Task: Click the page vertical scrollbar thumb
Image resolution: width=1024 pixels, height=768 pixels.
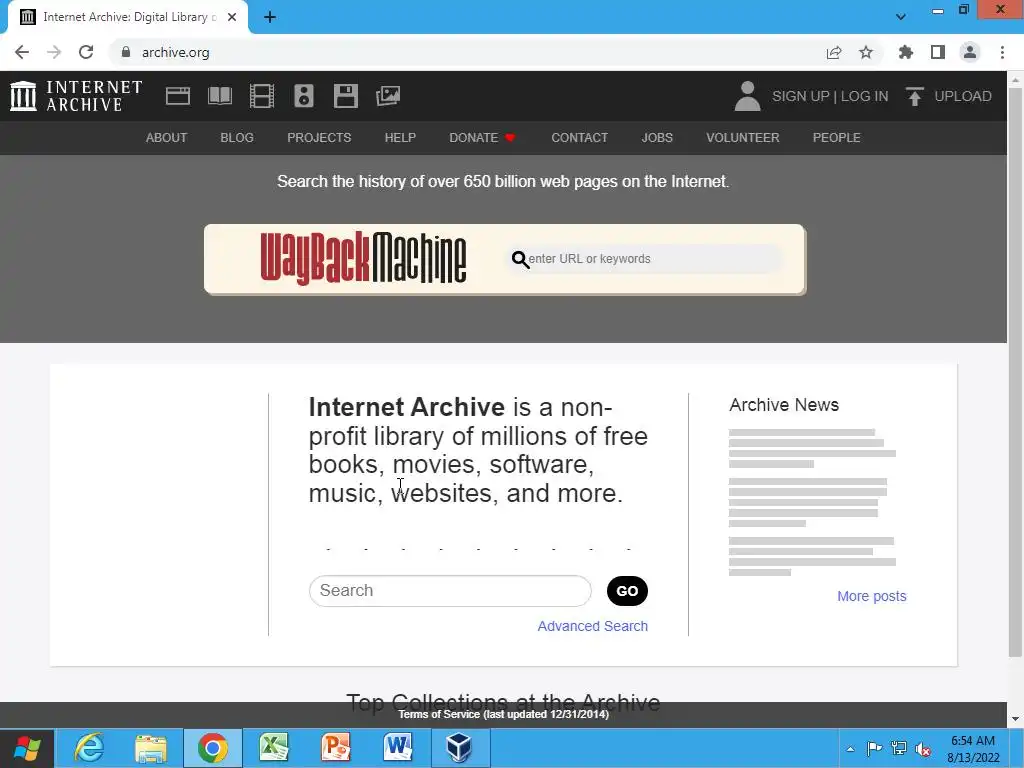Action: tap(1016, 372)
